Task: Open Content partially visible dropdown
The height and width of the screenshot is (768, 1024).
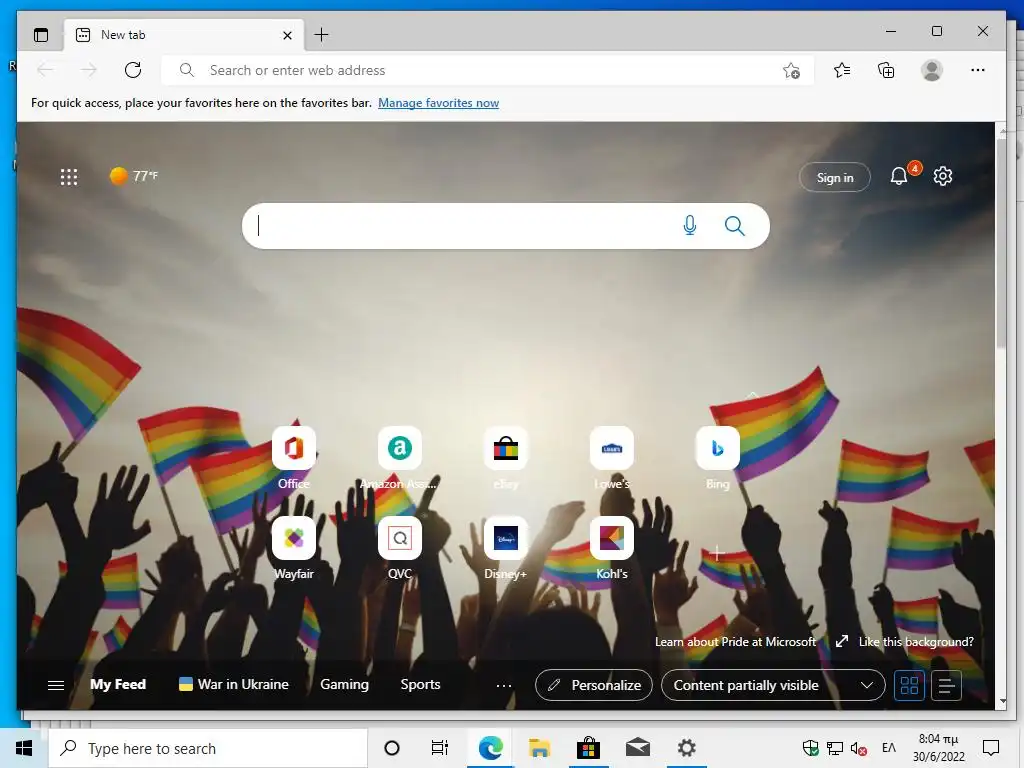Action: [773, 685]
